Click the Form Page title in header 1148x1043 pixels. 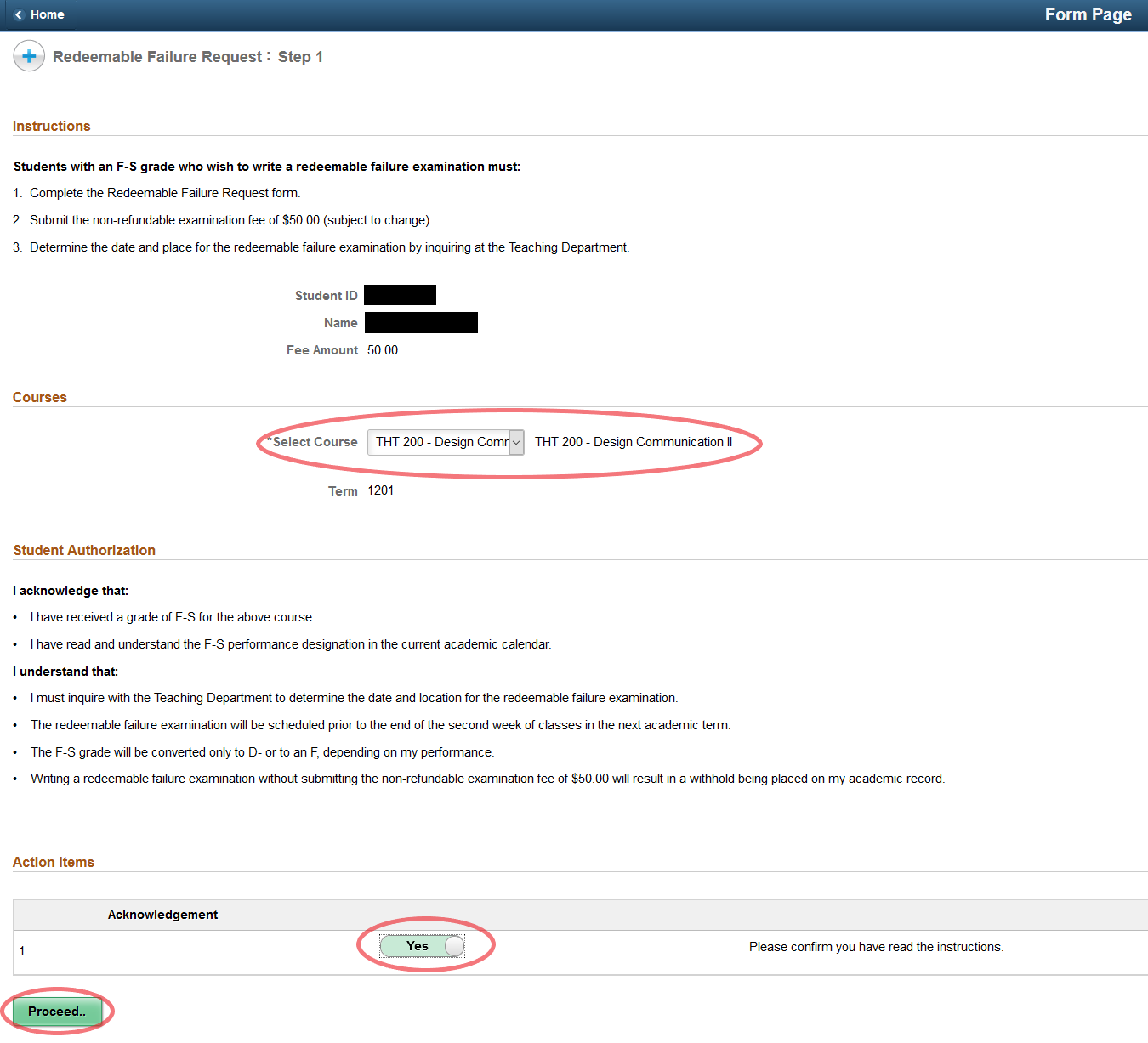click(x=1088, y=15)
